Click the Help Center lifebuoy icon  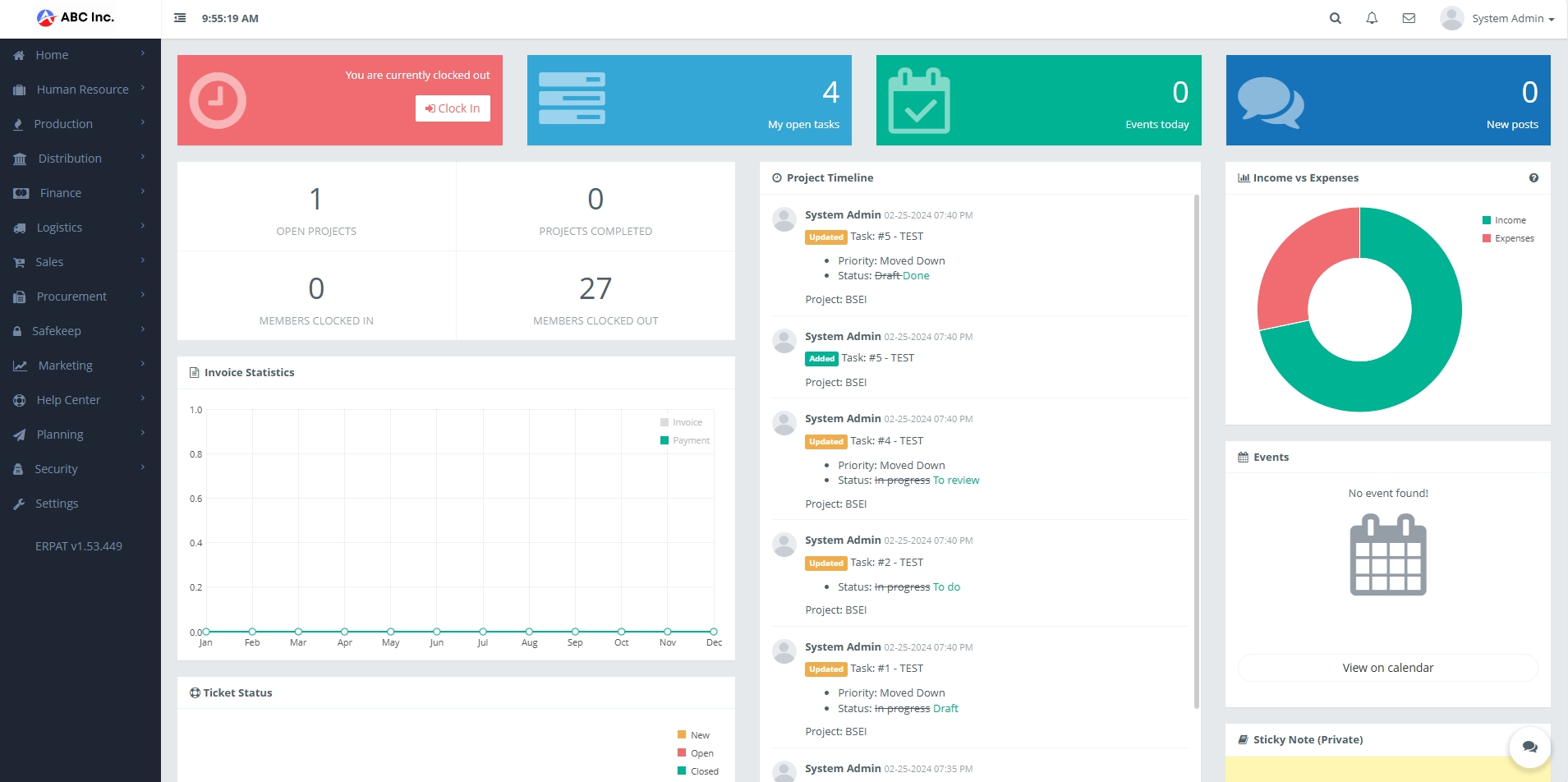coord(20,400)
